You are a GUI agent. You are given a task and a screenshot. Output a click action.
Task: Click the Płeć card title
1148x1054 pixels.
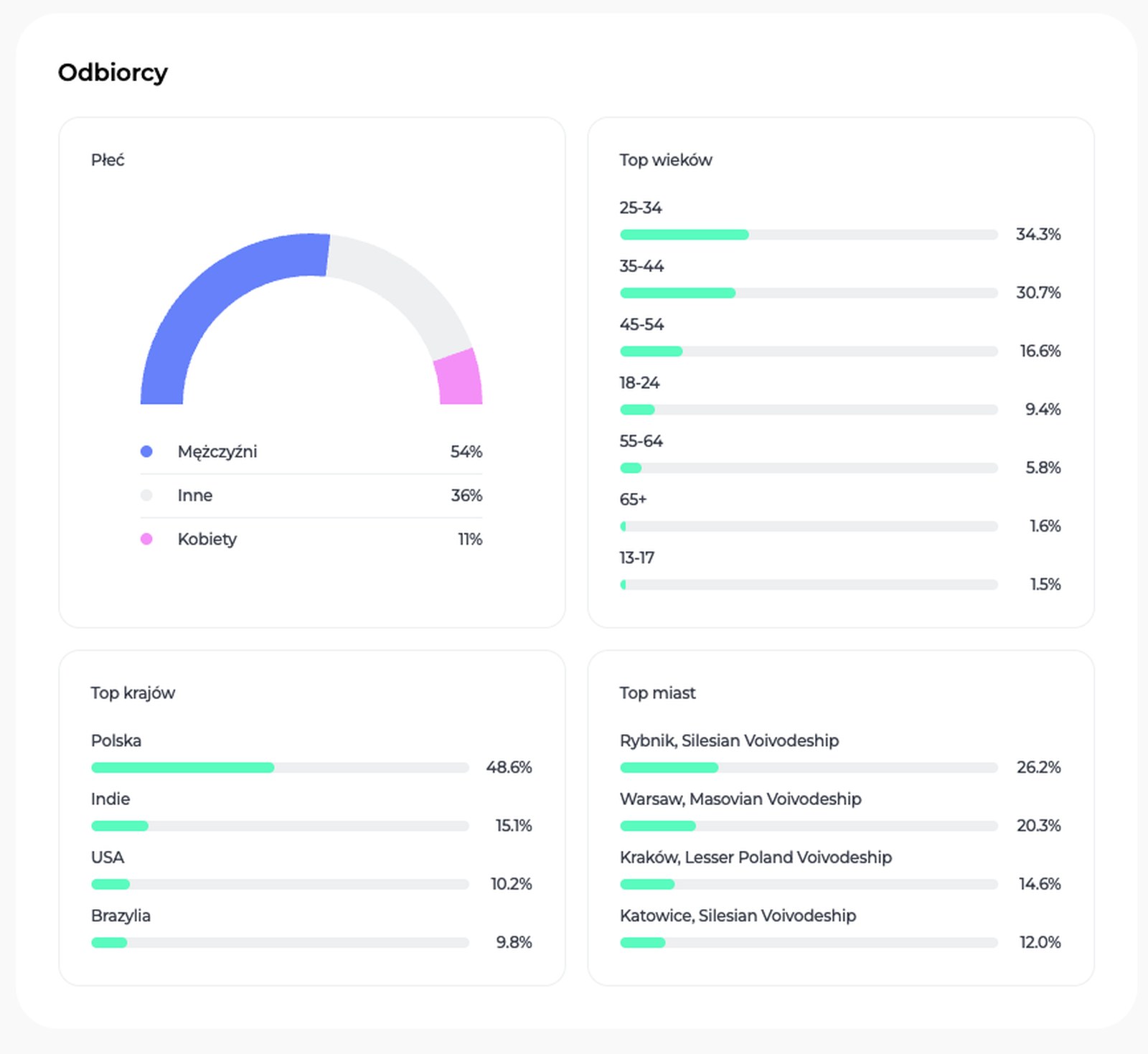tap(108, 160)
